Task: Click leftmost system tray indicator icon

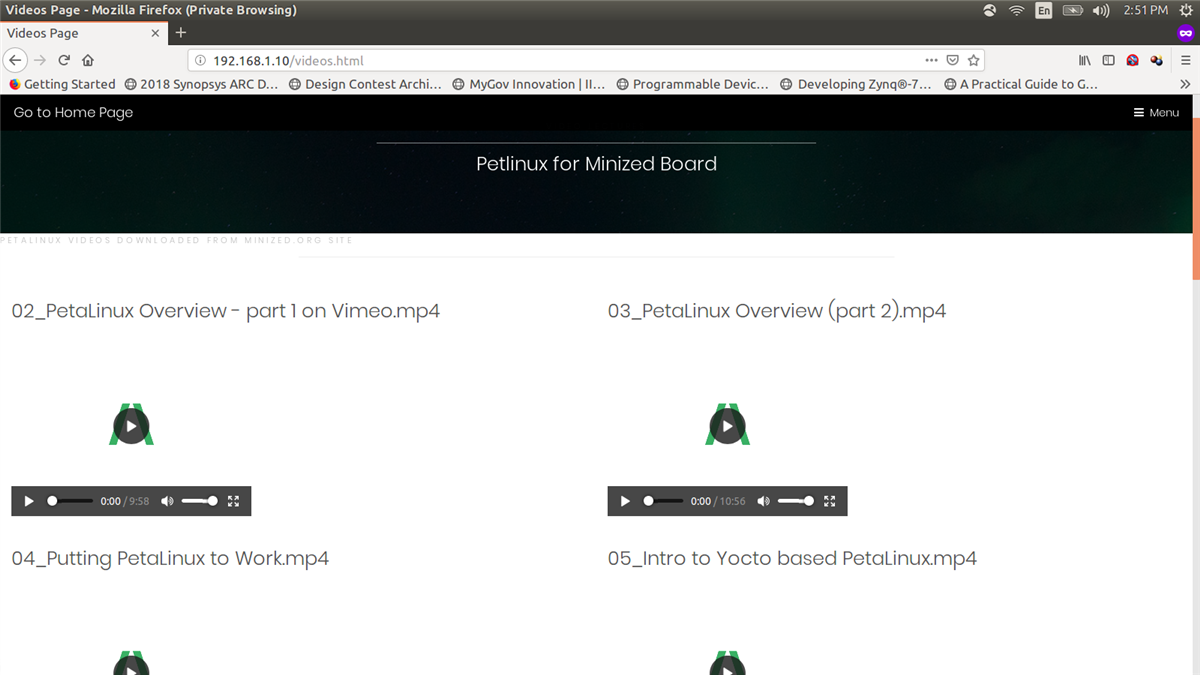Action: (x=990, y=10)
